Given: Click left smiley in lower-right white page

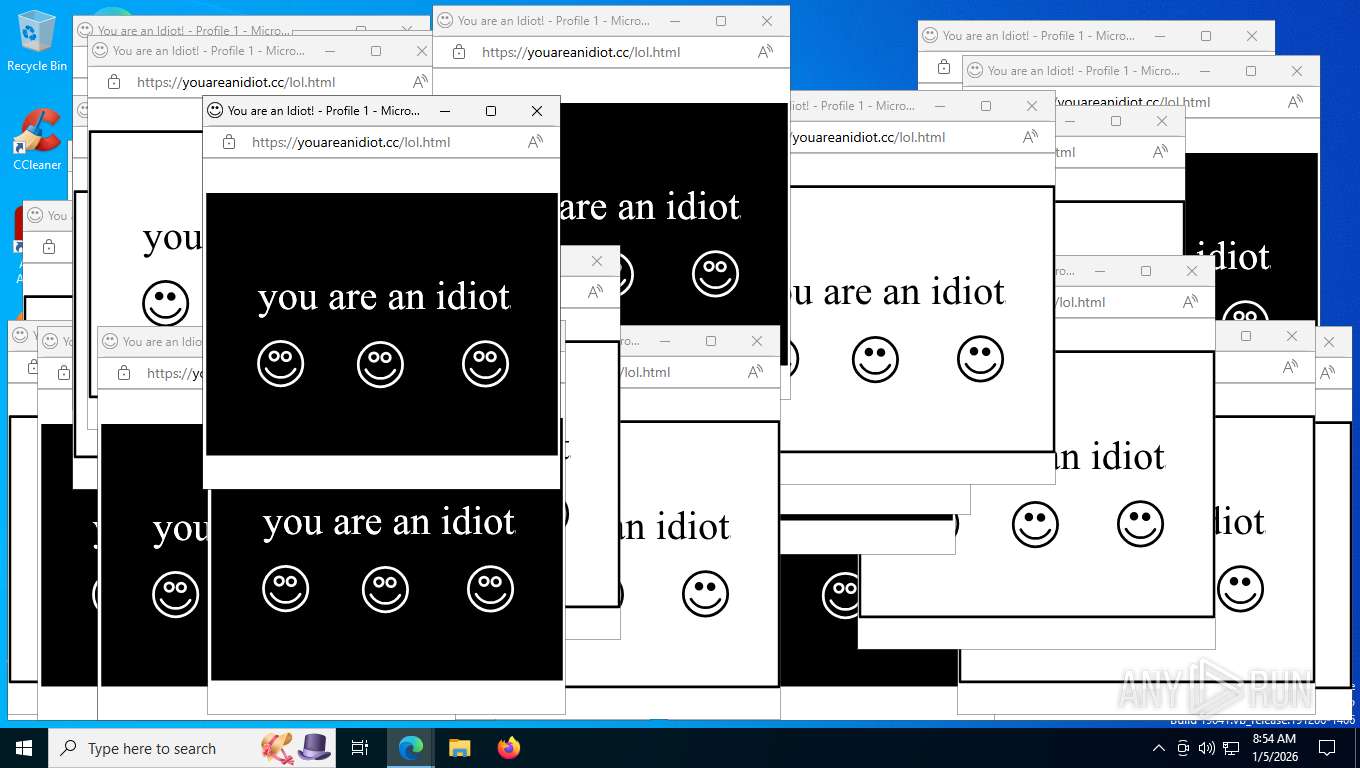Looking at the screenshot, I should (x=1035, y=524).
